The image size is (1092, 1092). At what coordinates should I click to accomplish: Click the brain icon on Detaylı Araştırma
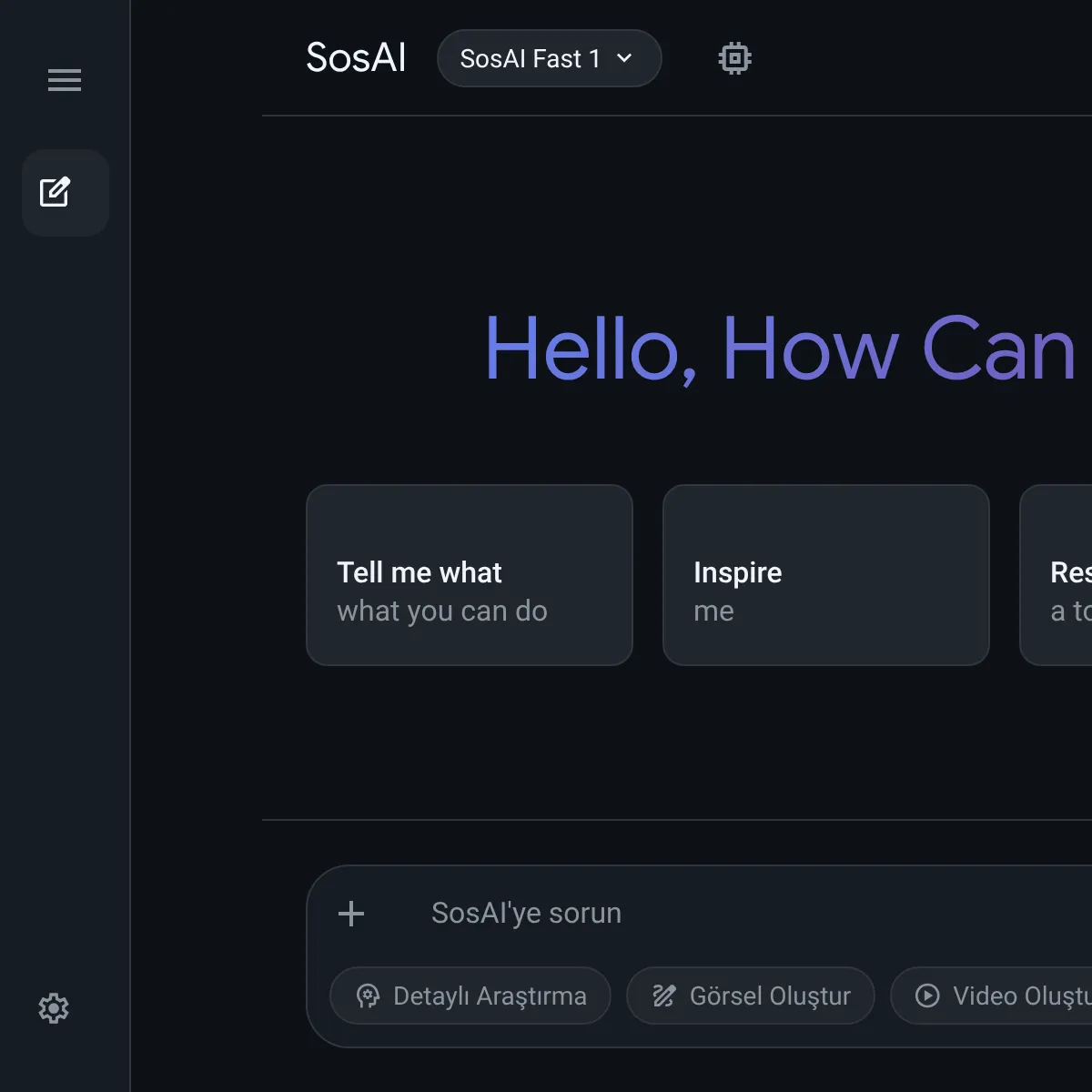point(368,996)
